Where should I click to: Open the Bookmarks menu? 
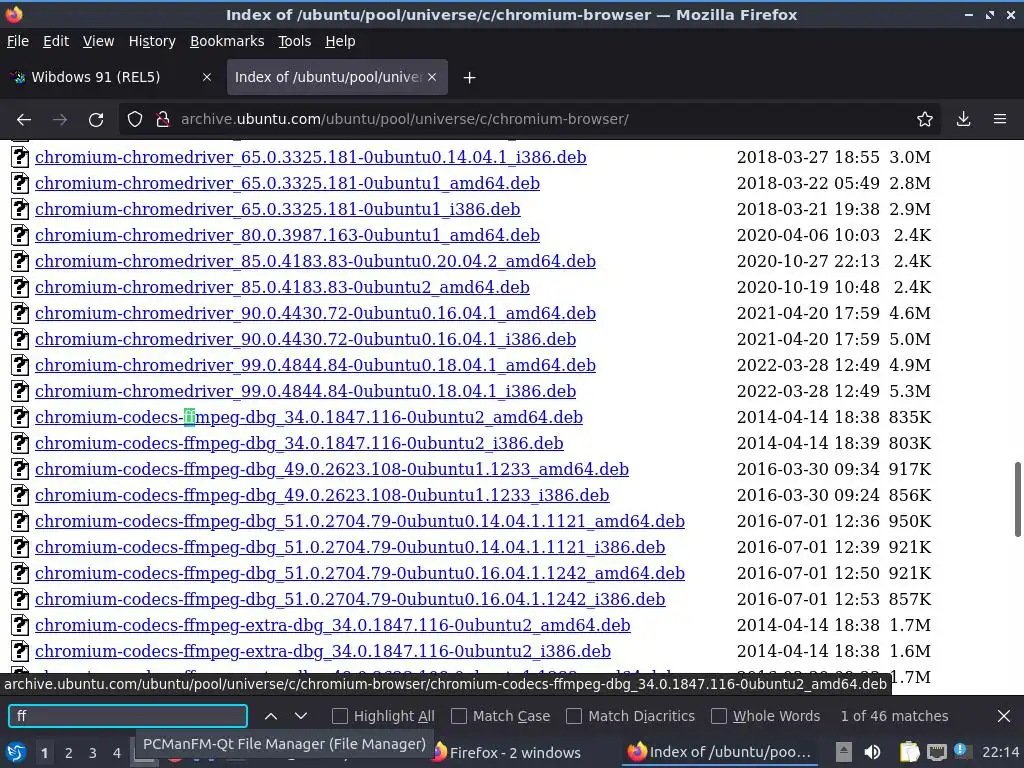227,41
